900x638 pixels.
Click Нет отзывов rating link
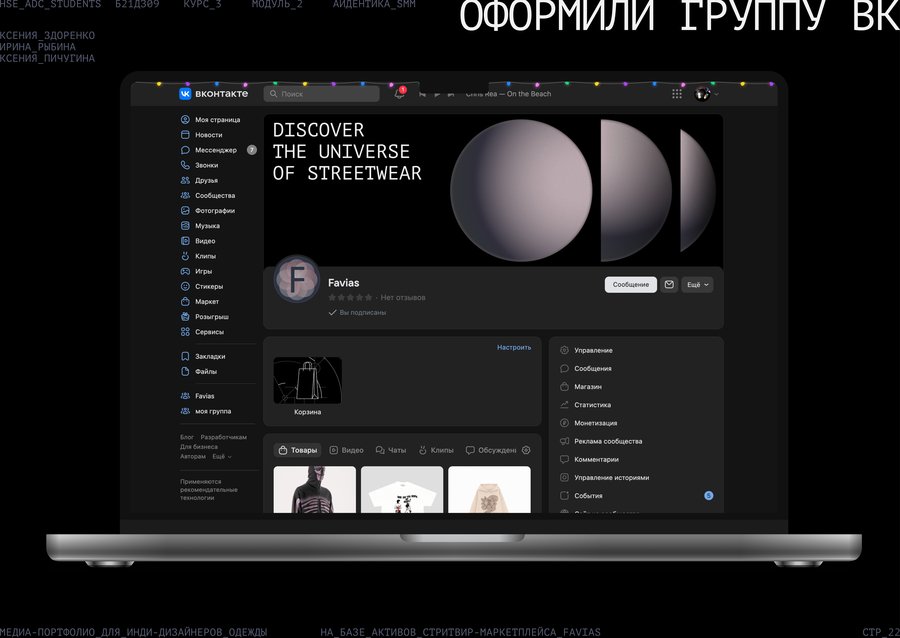pyautogui.click(x=403, y=297)
